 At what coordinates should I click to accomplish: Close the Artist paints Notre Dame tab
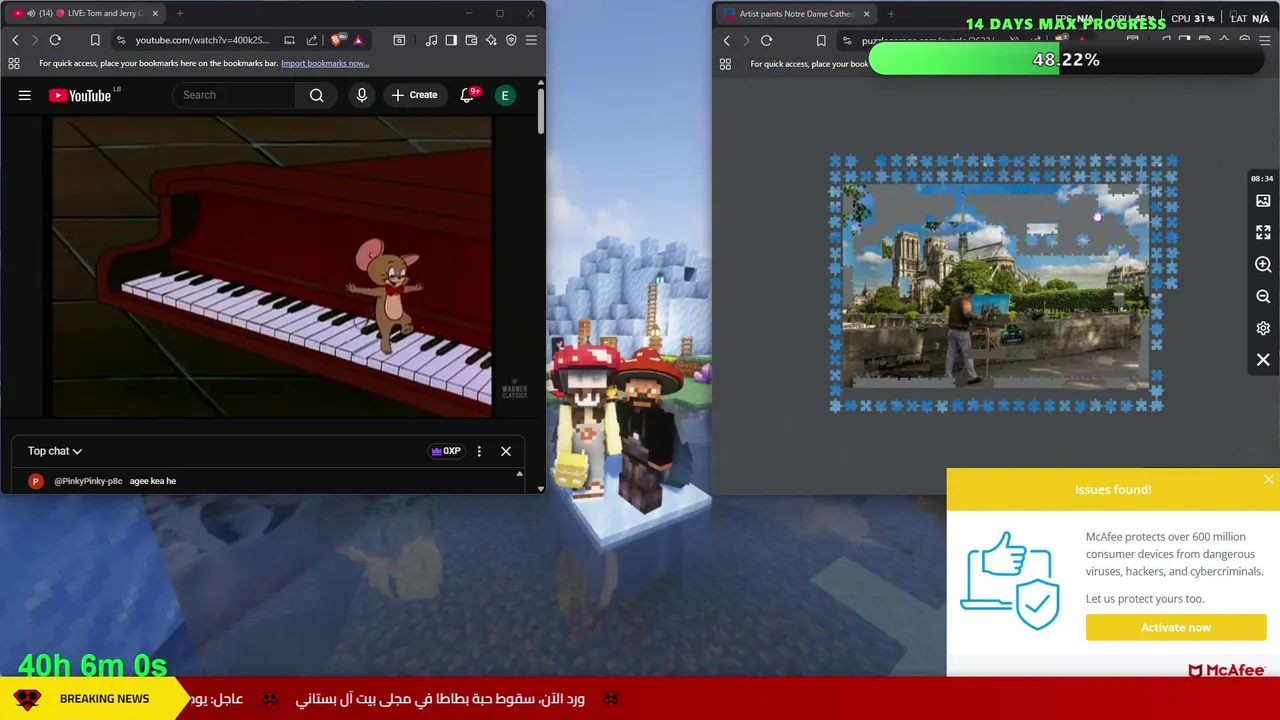point(866,14)
